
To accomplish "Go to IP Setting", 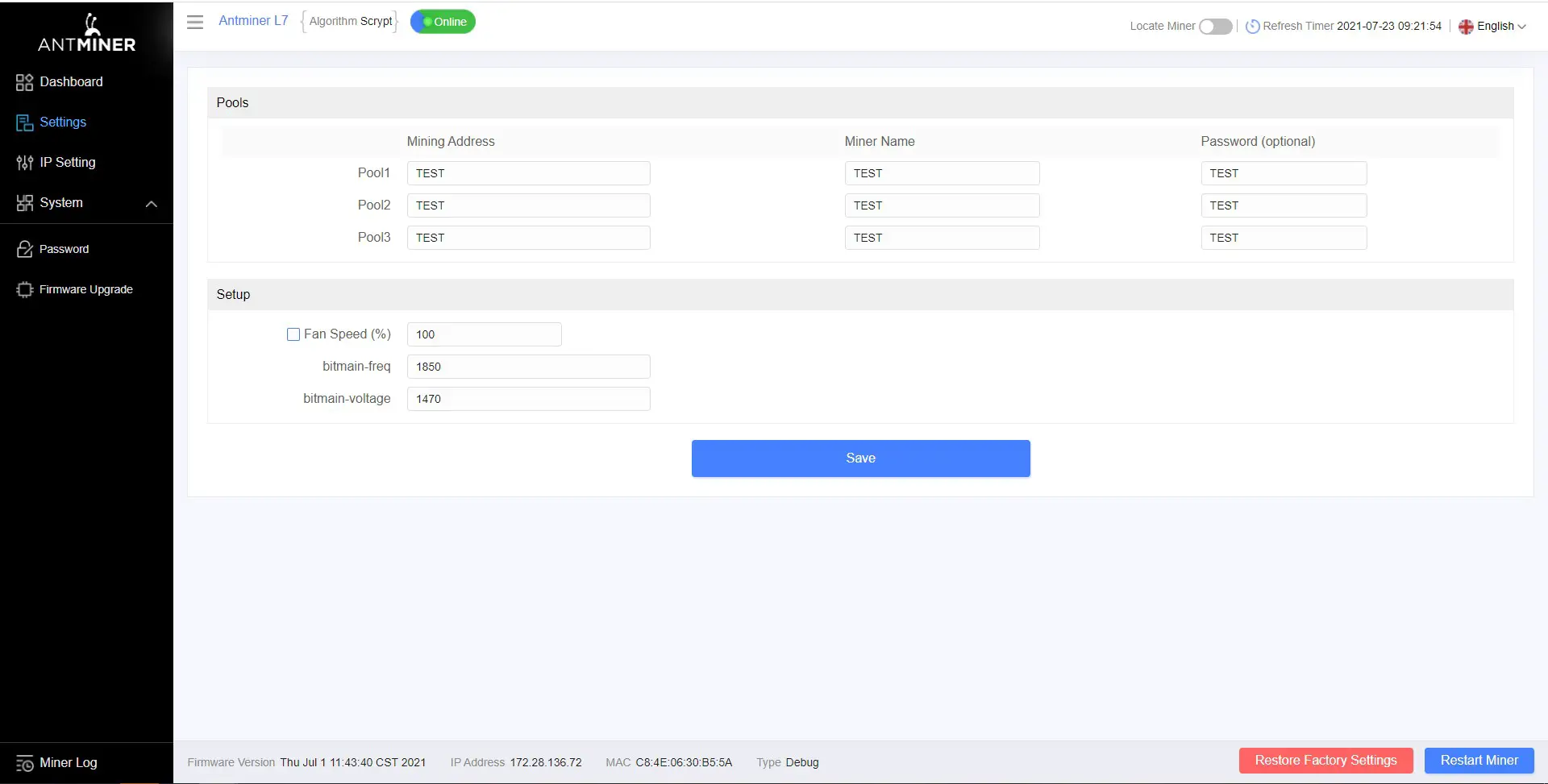I will [68, 163].
